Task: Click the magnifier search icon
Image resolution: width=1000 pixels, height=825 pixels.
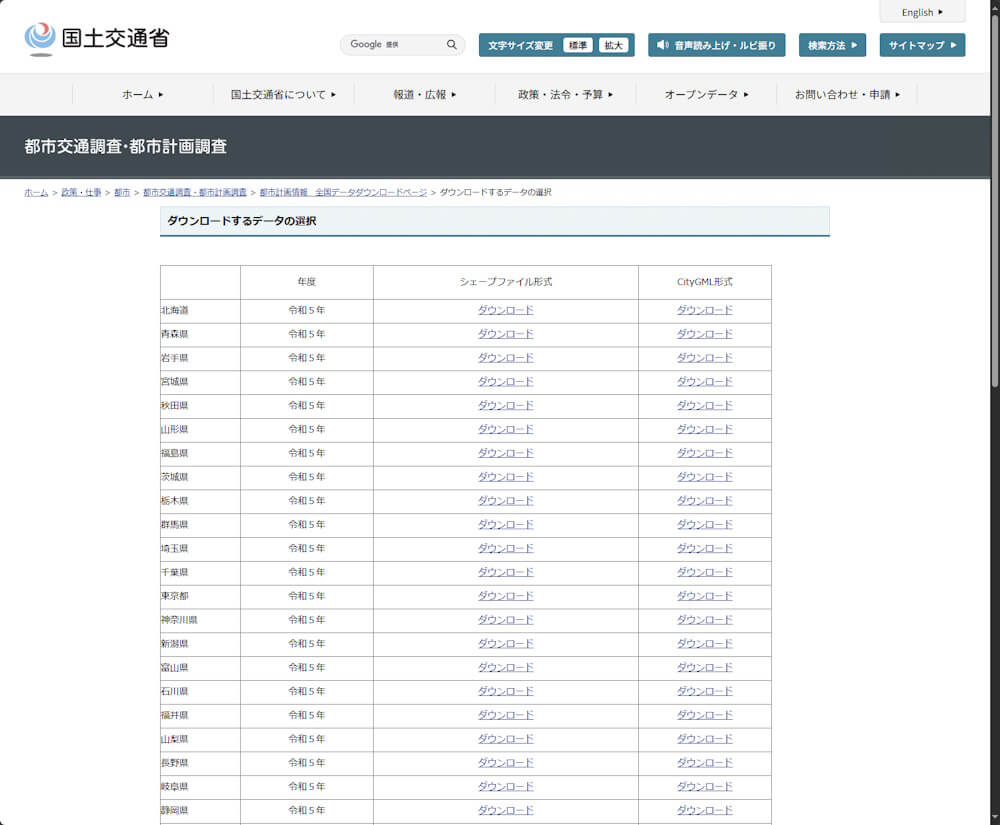Action: tap(452, 45)
